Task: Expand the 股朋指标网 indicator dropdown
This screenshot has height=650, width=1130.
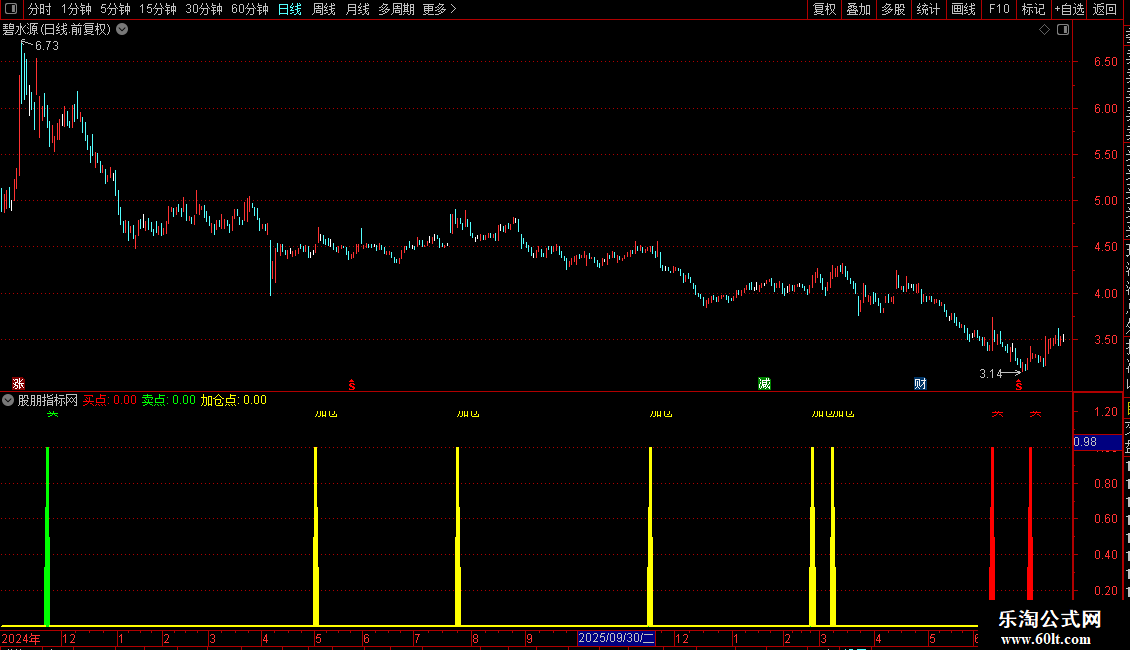Action: click(8, 400)
